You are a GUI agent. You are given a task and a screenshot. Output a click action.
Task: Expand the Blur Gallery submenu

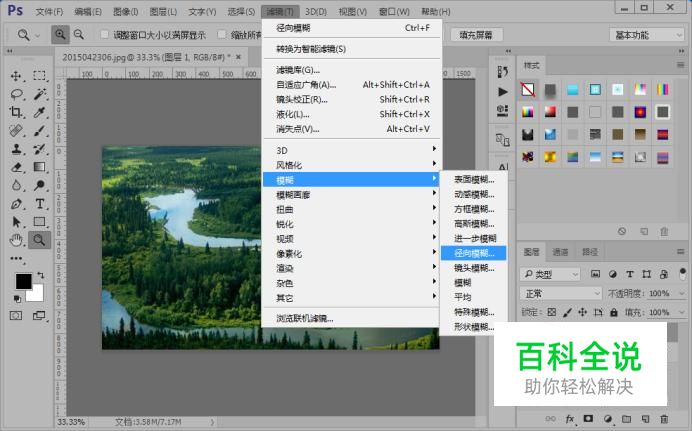(351, 195)
